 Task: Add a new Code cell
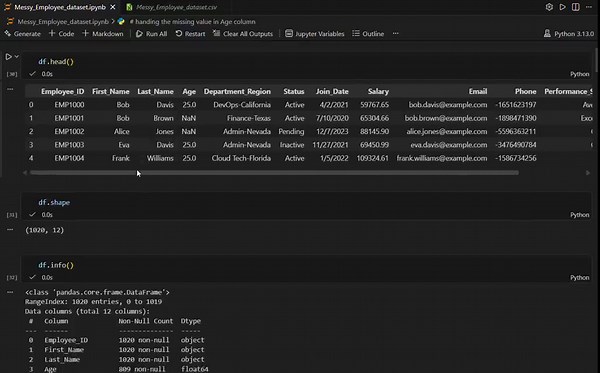point(61,34)
